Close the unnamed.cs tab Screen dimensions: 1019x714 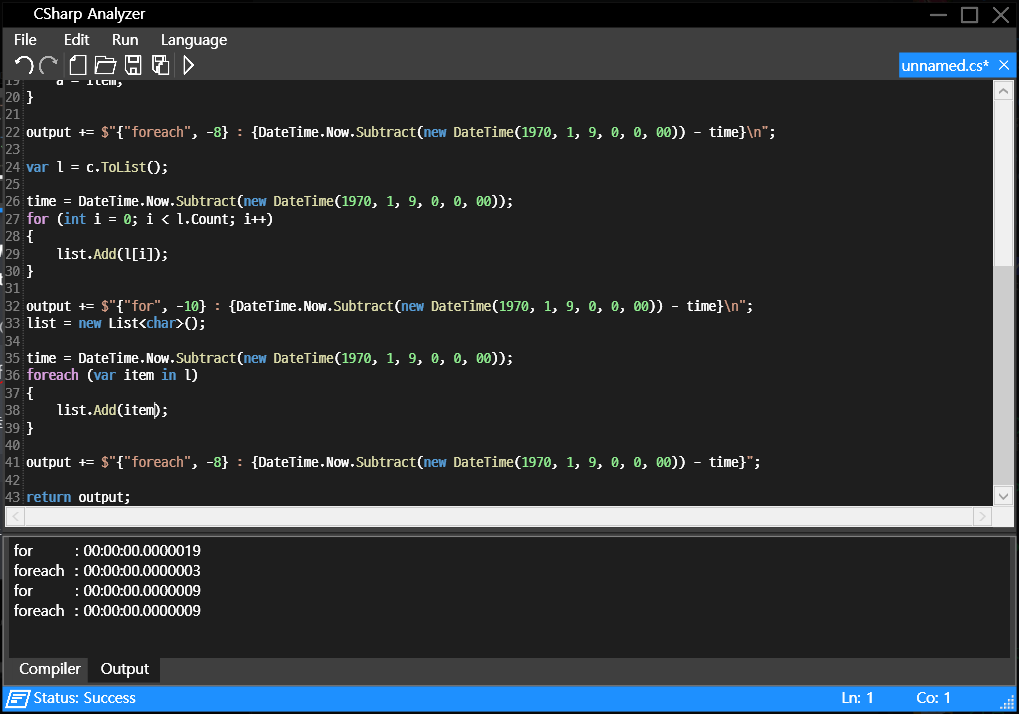coord(1004,66)
